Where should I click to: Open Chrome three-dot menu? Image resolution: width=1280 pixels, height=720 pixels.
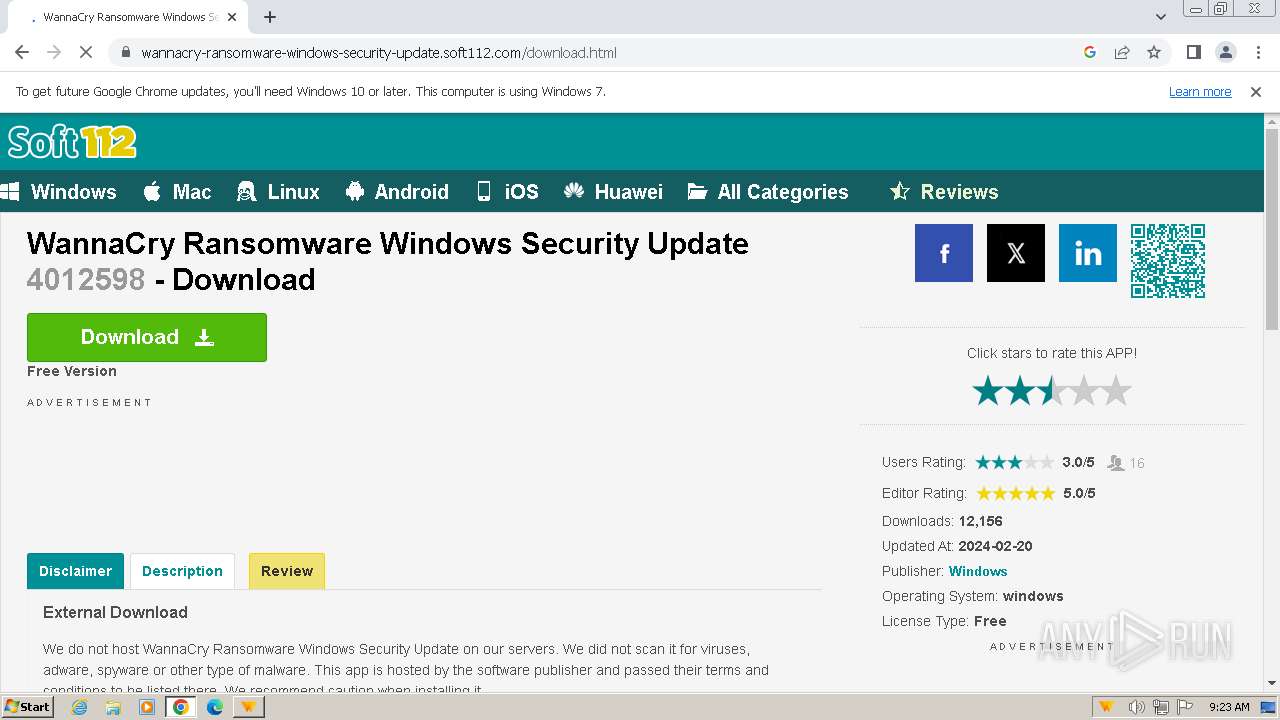click(1258, 52)
